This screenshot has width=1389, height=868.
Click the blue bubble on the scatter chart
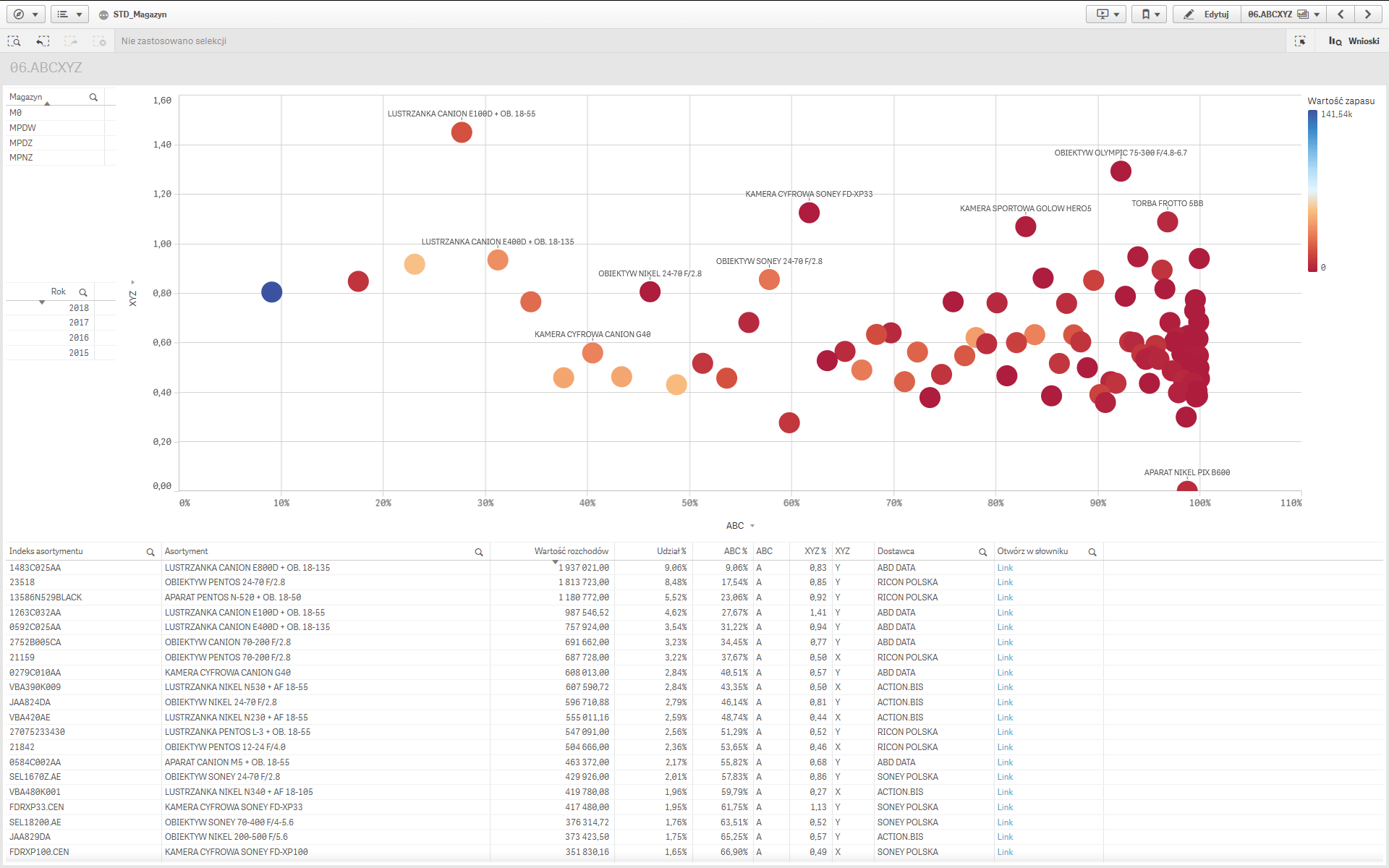tap(271, 292)
